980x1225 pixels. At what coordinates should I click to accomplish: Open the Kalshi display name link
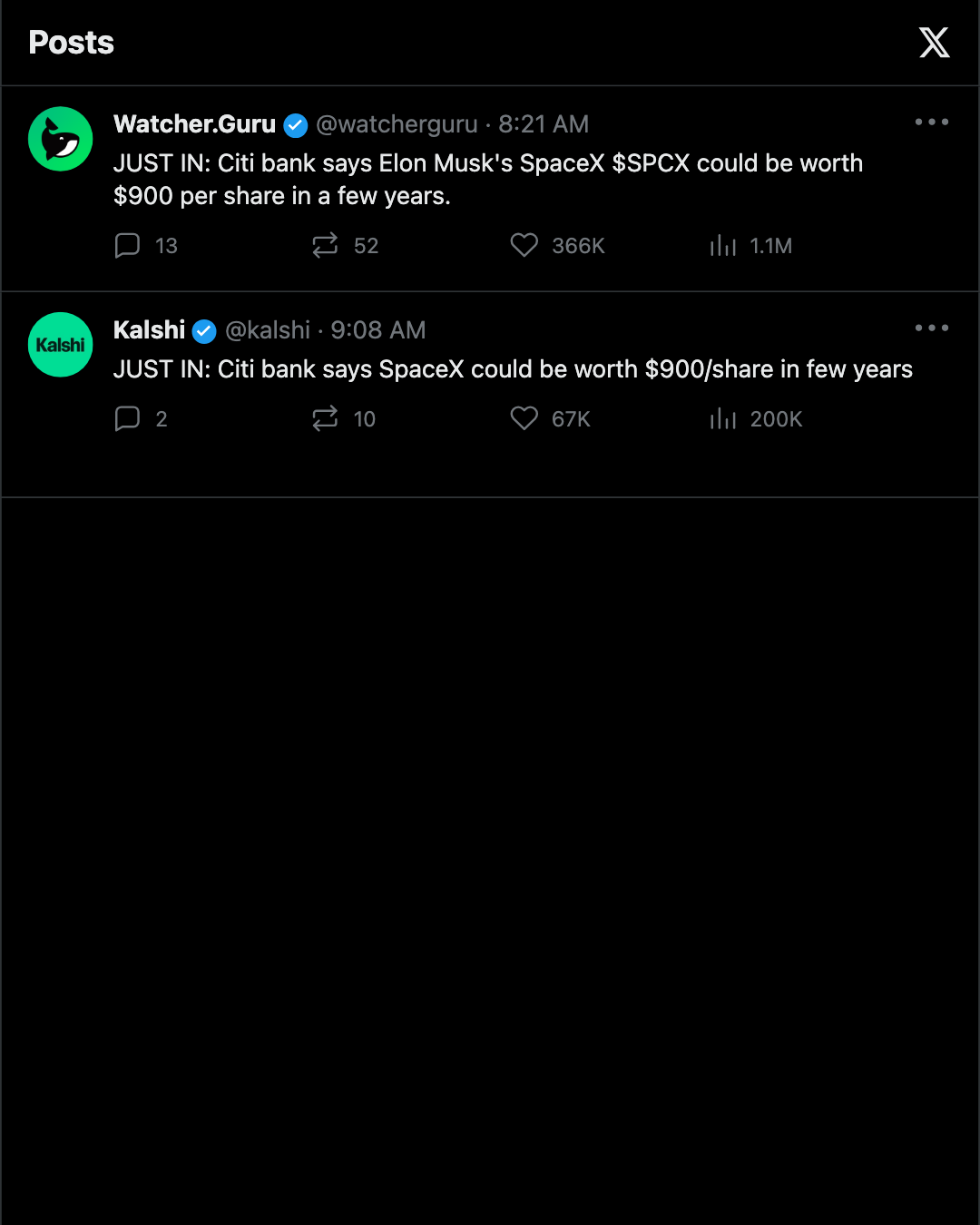[149, 330]
